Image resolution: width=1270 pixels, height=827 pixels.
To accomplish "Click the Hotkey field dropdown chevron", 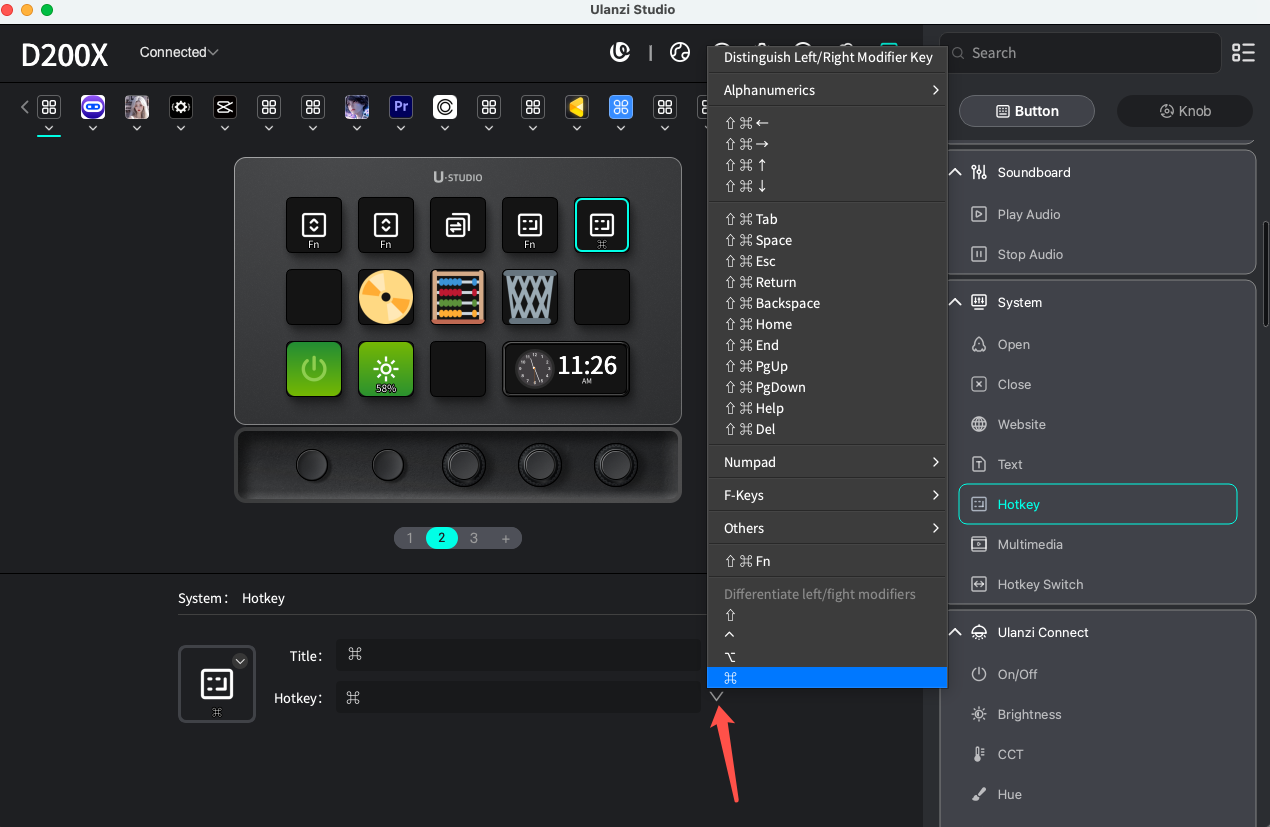I will (x=716, y=696).
